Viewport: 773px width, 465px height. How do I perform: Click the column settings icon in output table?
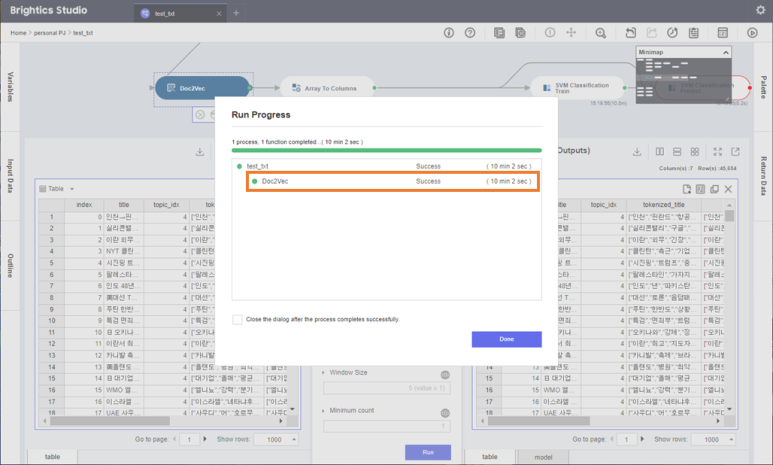point(701,189)
